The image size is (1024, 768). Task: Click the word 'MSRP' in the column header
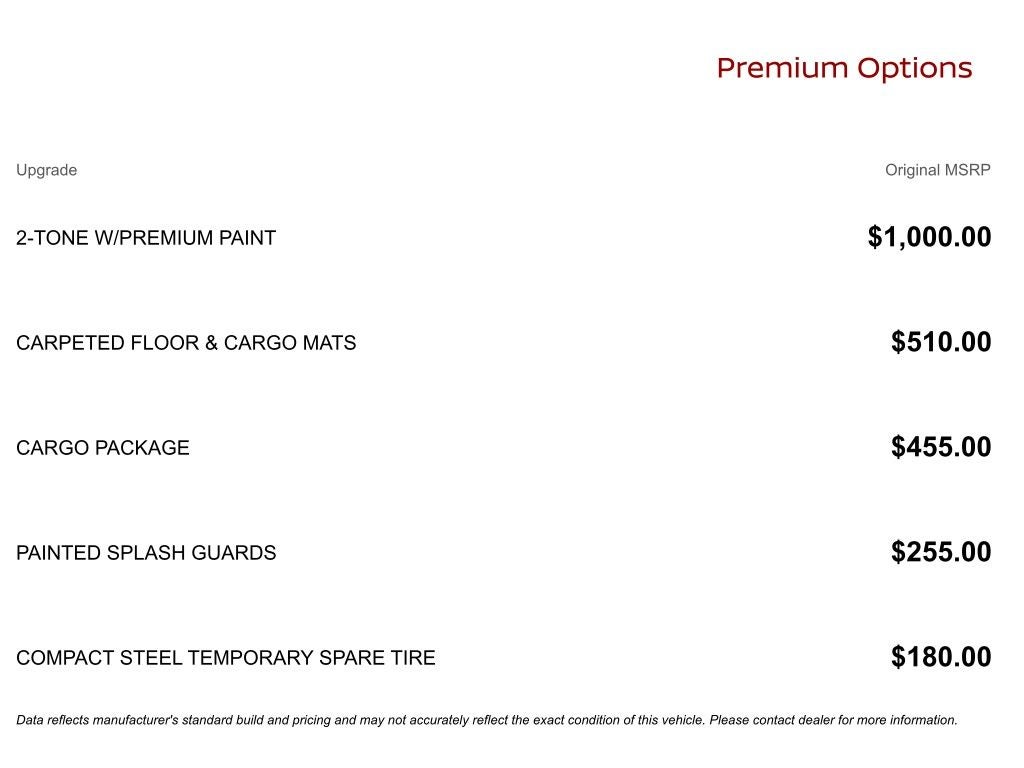point(967,170)
